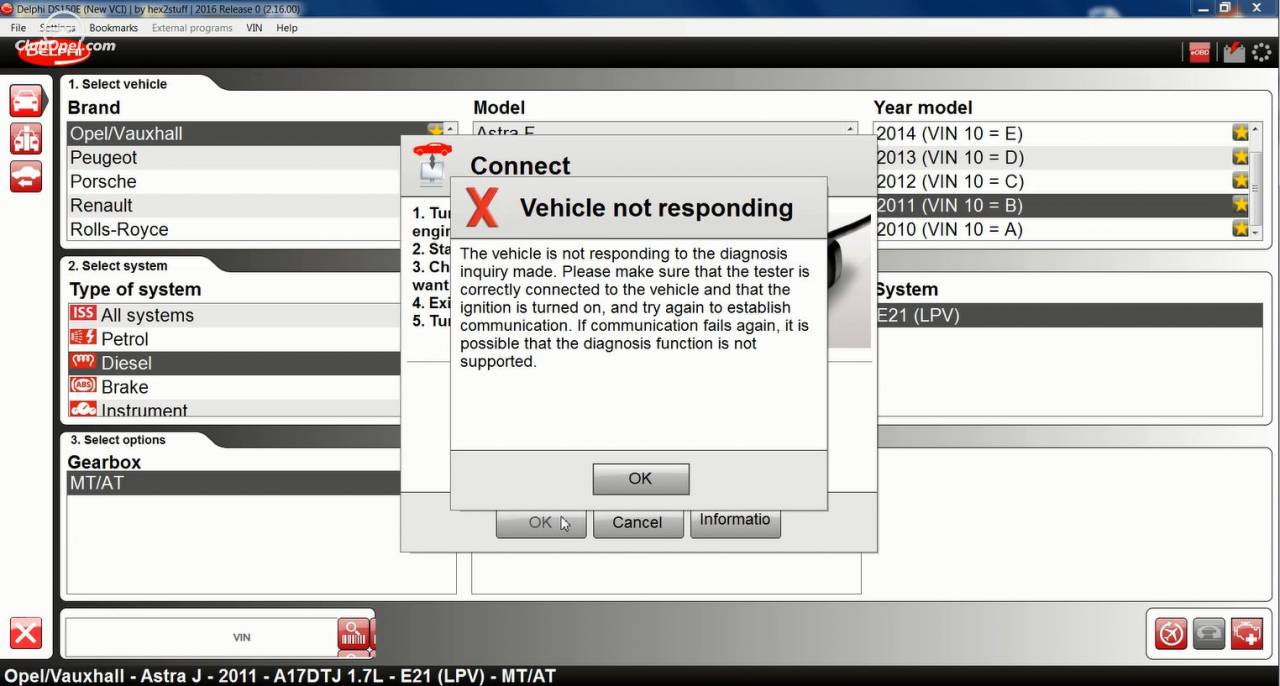Screen dimensions: 1280x686
Task: Click the greyed OK button in Connect dialog
Action: tap(540, 522)
